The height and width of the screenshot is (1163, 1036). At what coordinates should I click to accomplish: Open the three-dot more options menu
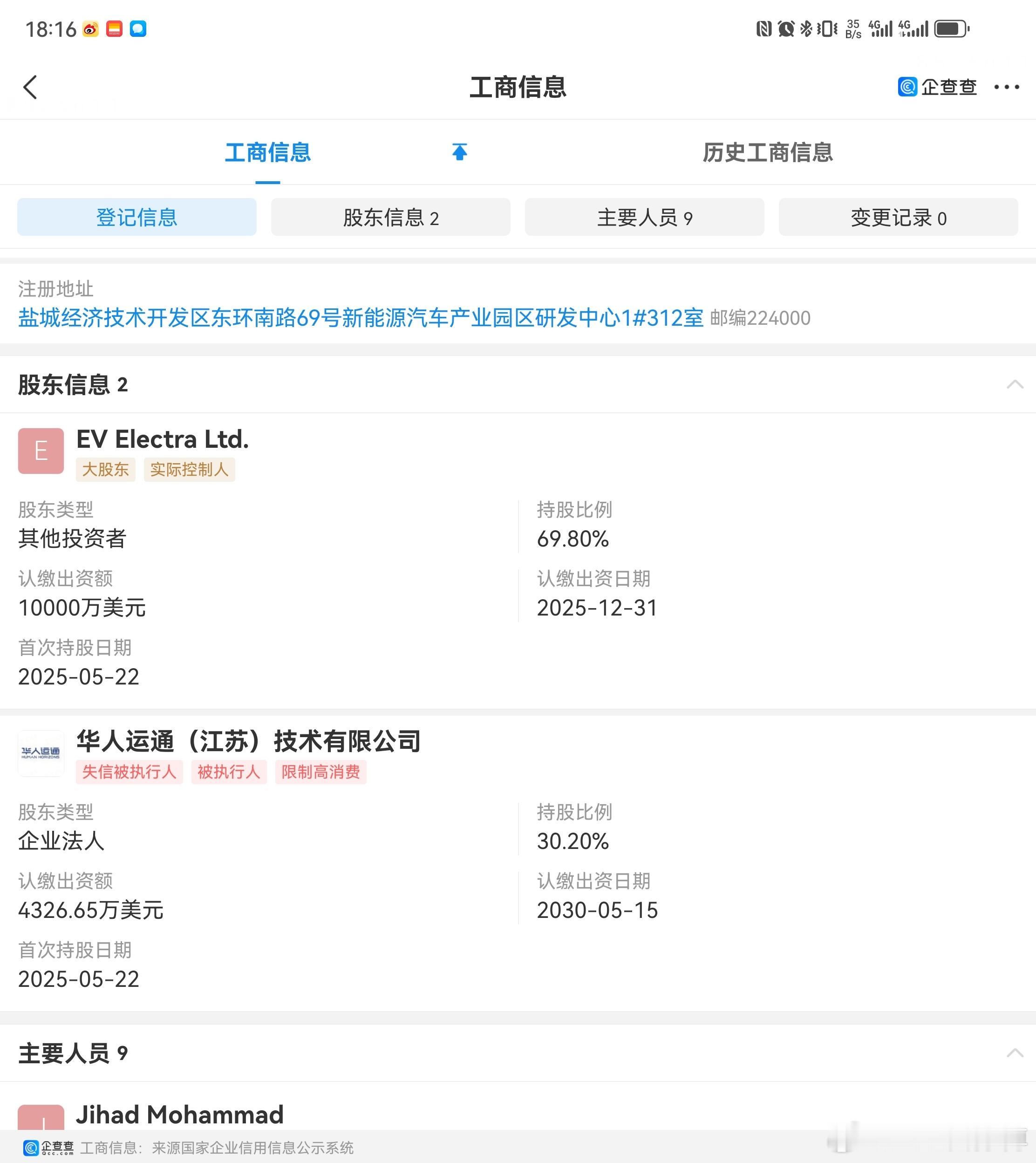(x=1006, y=87)
